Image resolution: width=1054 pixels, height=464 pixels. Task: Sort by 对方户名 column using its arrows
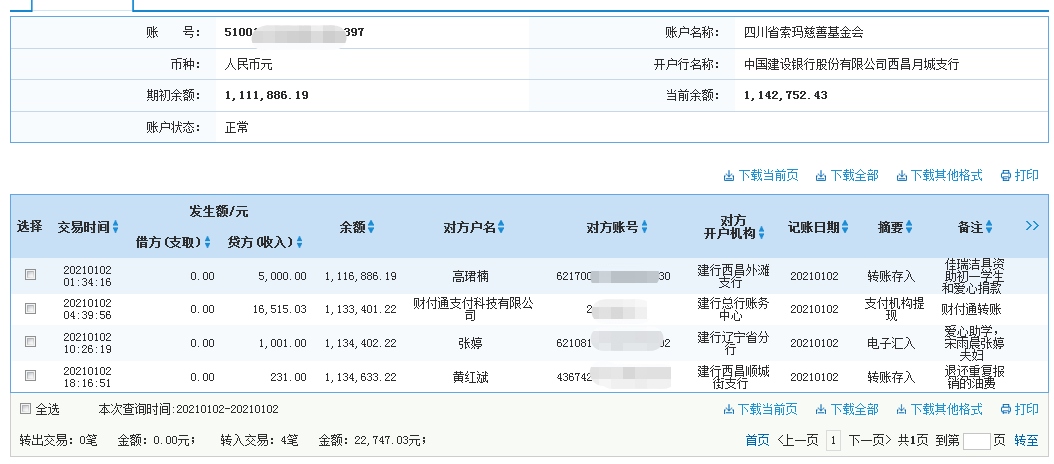coord(501,227)
